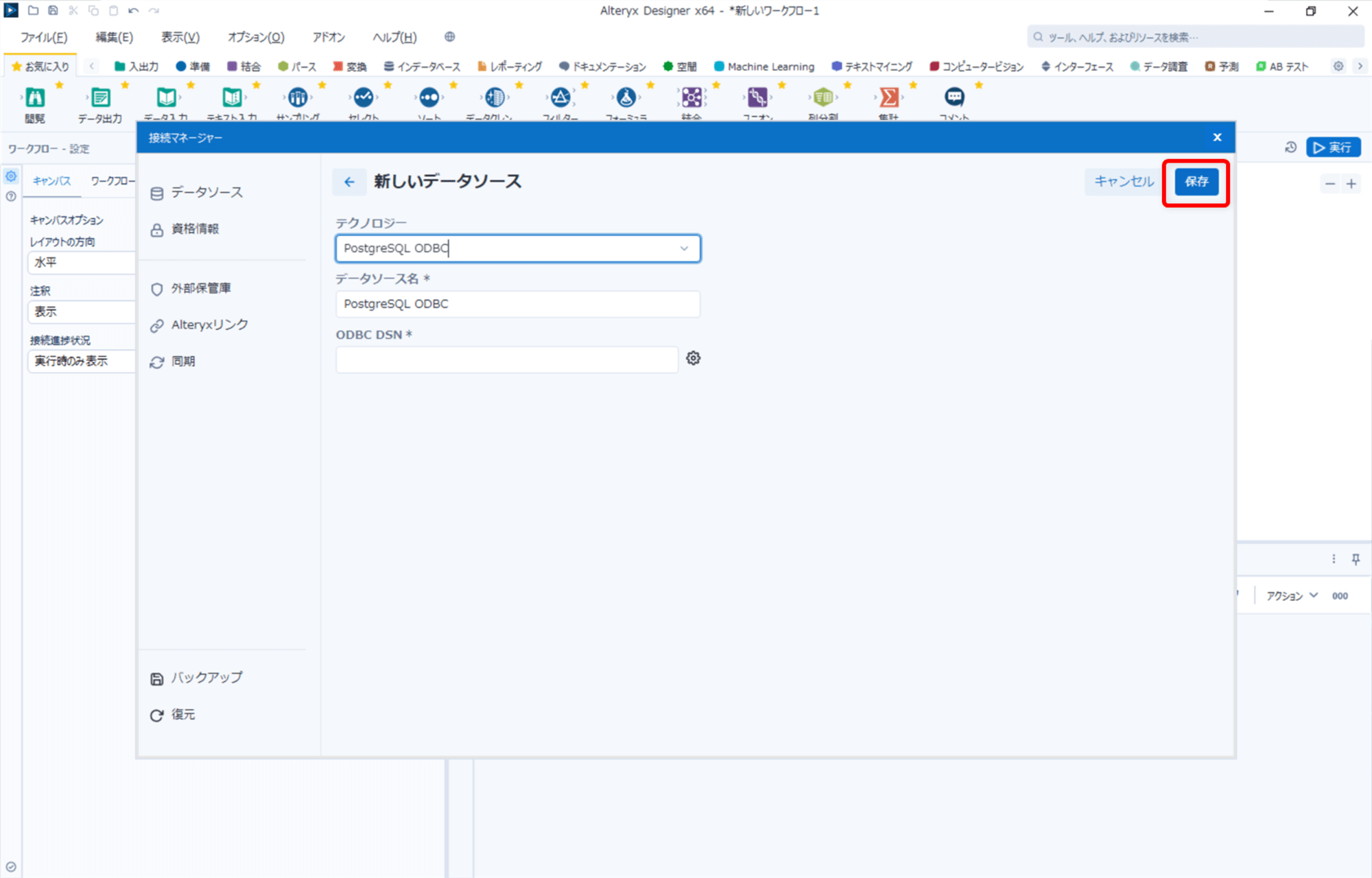Select the Formula flask tool icon
Screen dimensions: 1372x878
tap(626, 97)
